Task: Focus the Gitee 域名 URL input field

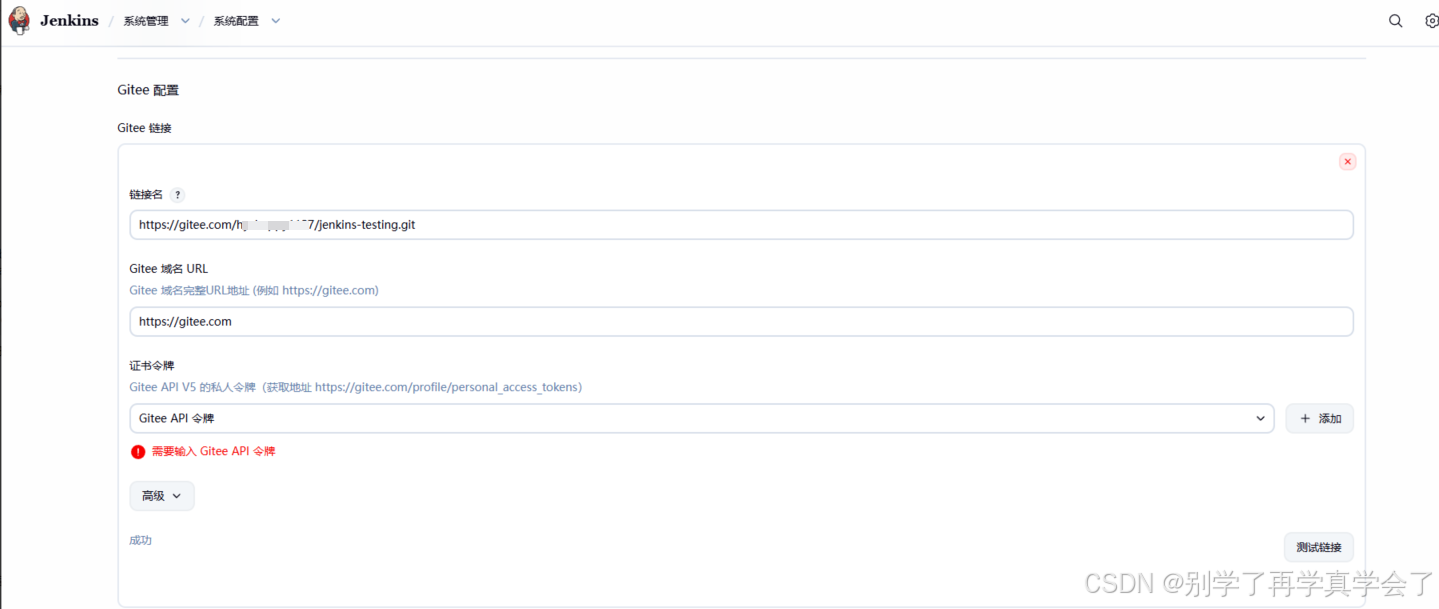Action: pos(741,322)
